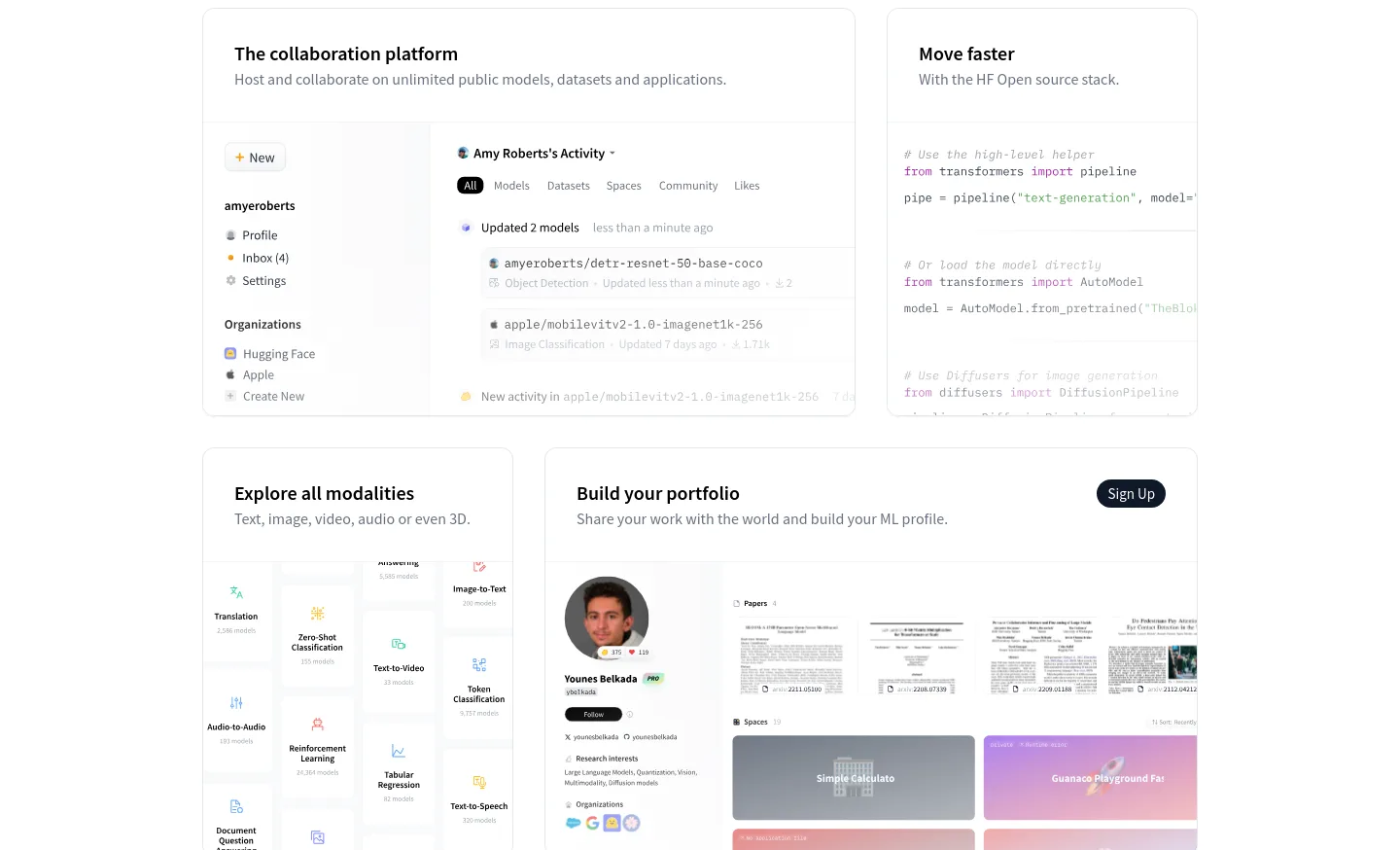Open the Tabular Regression chart icon

pyautogui.click(x=399, y=751)
